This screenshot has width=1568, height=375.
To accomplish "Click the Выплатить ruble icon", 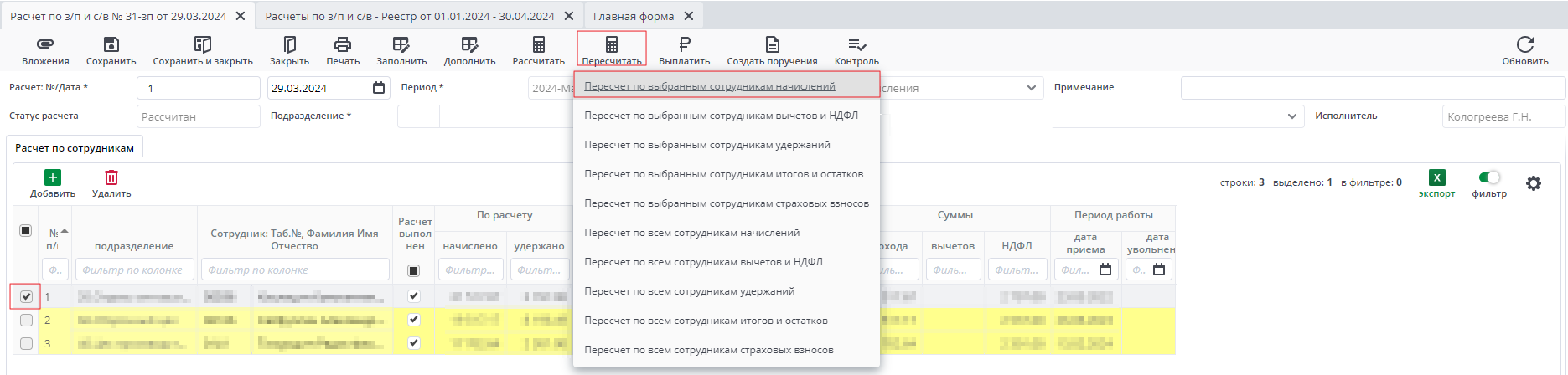I will [684, 44].
